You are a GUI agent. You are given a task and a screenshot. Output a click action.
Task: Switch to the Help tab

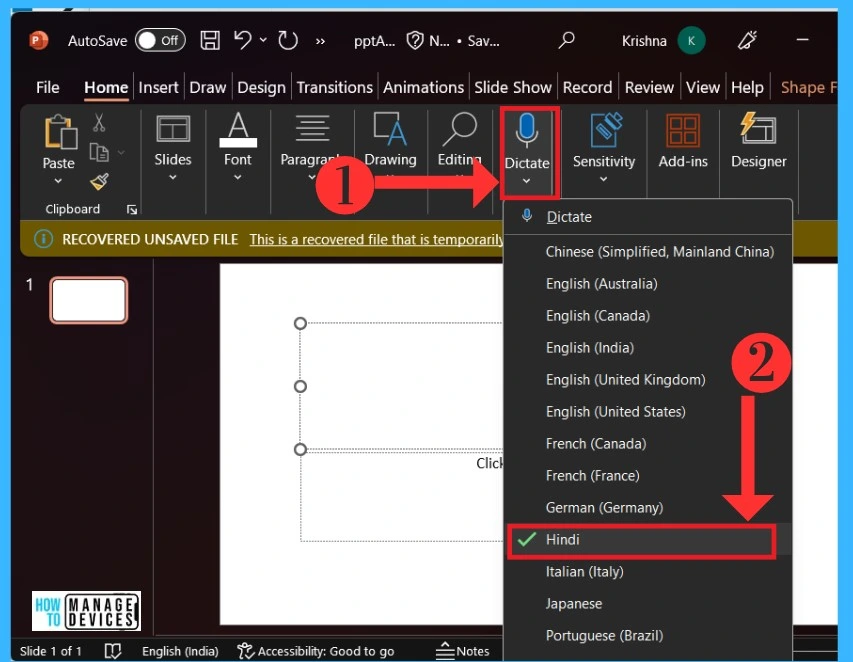(747, 88)
